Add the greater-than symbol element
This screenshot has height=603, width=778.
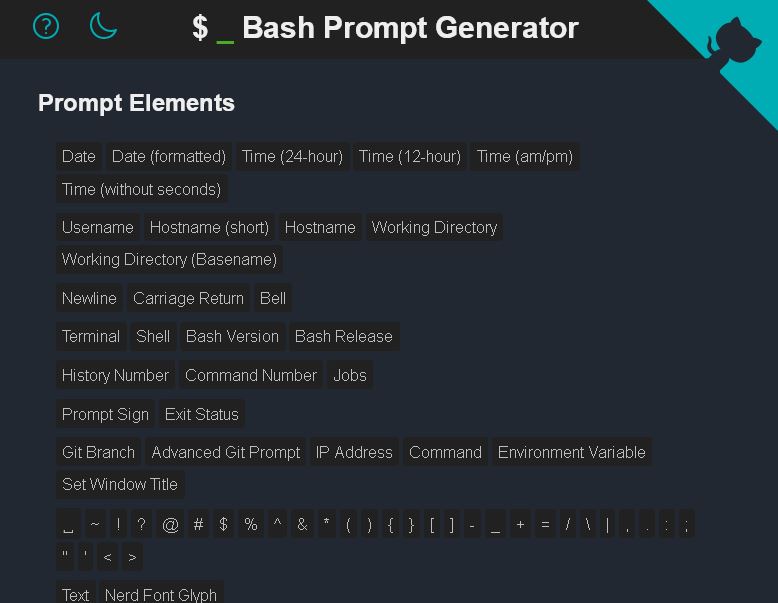132,557
